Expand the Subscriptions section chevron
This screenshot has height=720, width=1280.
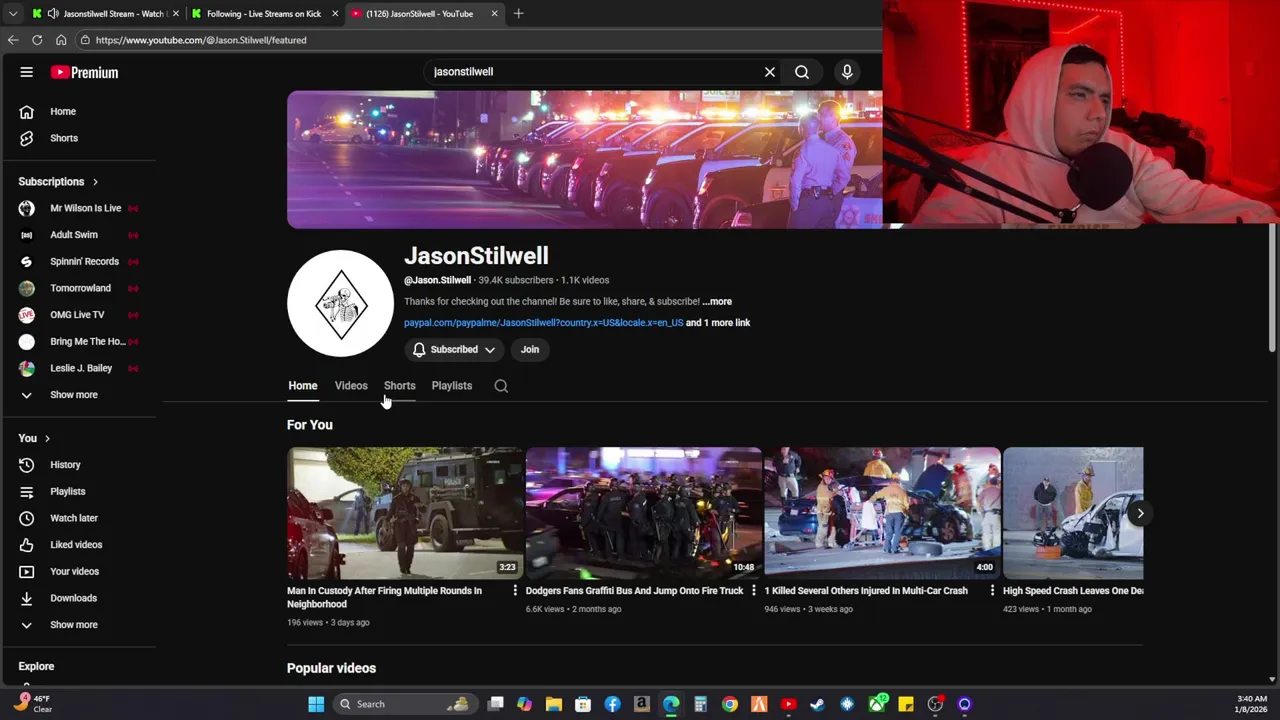point(95,182)
